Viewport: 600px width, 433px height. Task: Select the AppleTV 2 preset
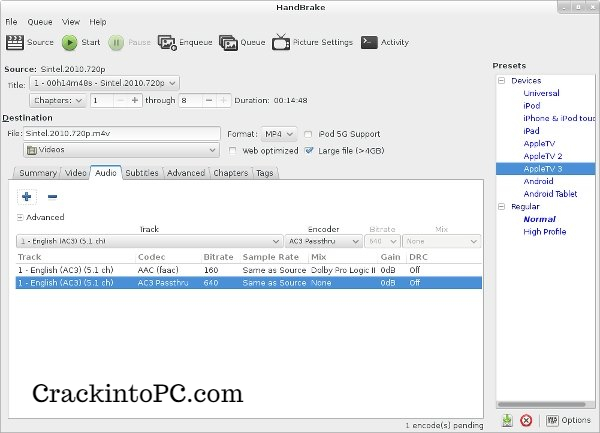543,156
